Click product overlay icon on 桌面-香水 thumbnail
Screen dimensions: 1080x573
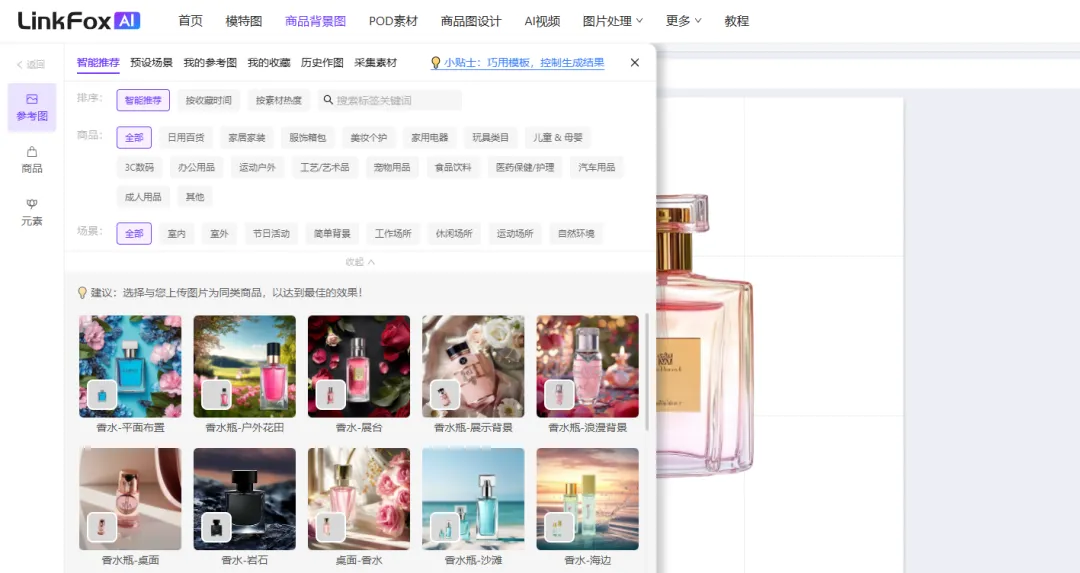pyautogui.click(x=331, y=528)
